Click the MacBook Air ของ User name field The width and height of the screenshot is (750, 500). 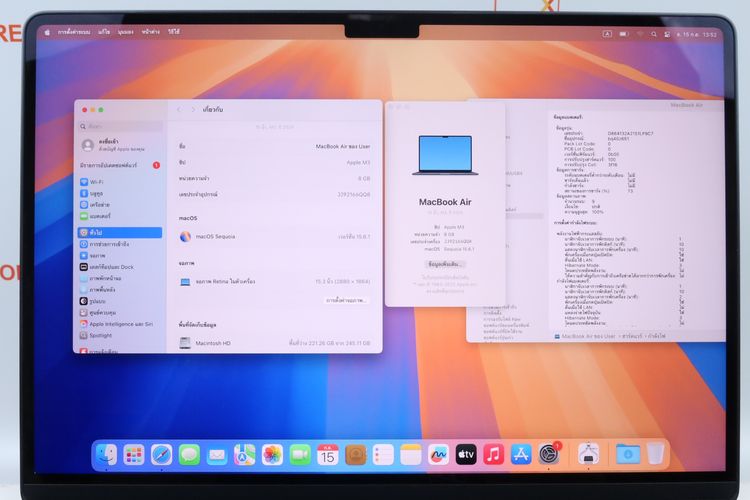(x=343, y=146)
